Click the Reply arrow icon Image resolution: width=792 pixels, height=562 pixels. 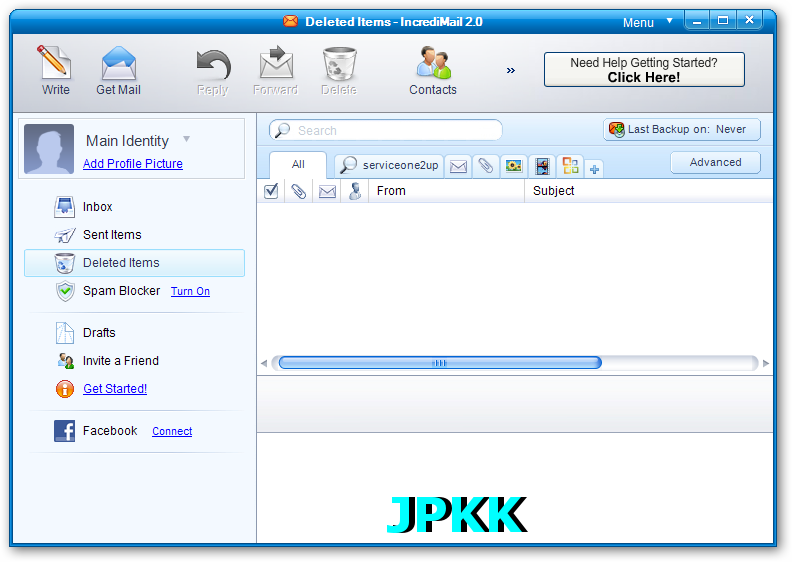click(x=213, y=65)
